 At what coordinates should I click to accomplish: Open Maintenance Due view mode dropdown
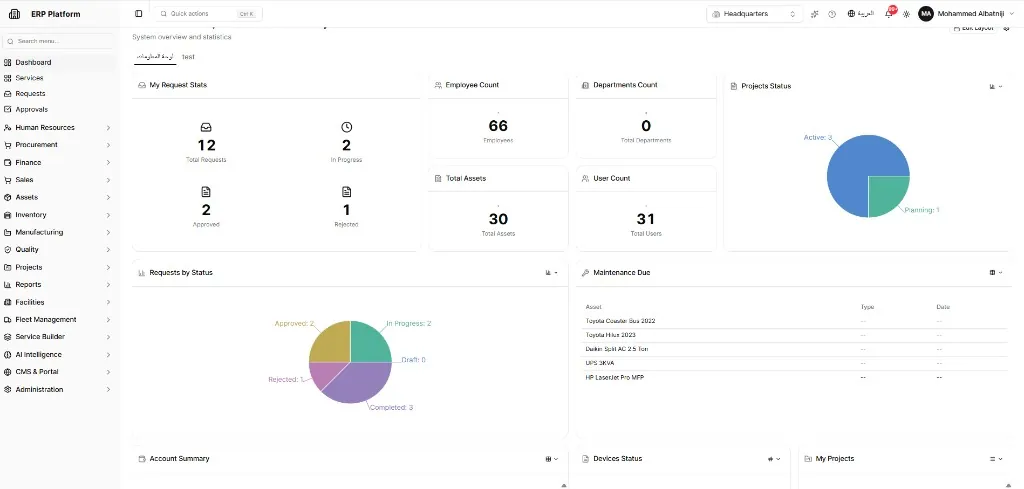click(x=996, y=273)
